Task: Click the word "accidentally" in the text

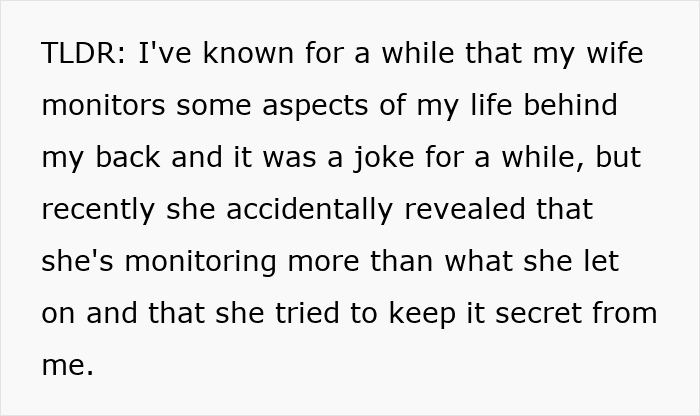Action: point(310,210)
